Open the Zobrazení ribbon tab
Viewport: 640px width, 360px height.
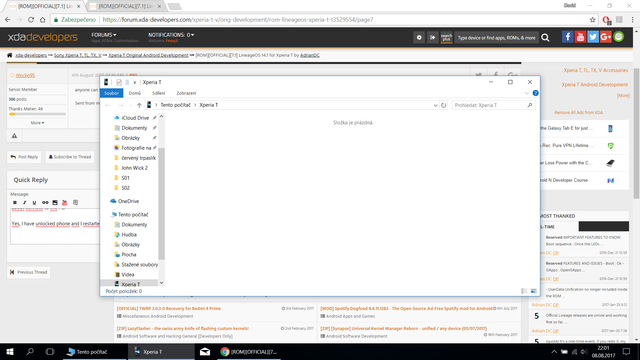click(186, 93)
